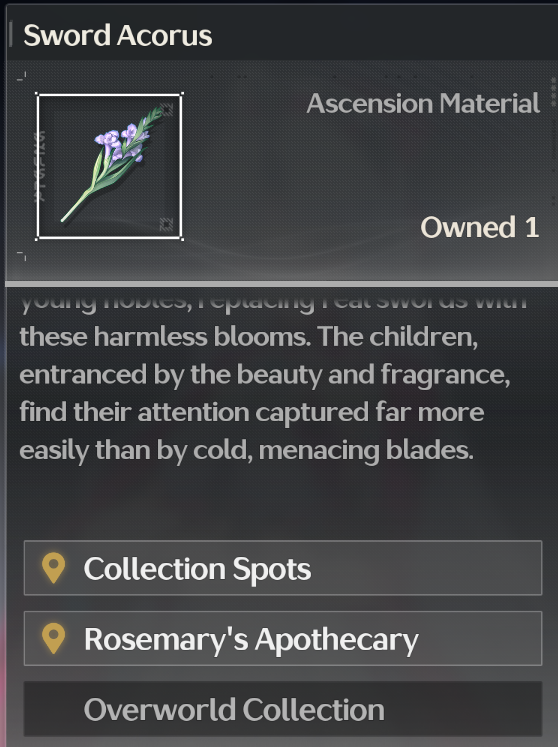Viewport: 558px width, 747px height.
Task: Open Rosemary's Apothecary source location
Action: tap(283, 638)
